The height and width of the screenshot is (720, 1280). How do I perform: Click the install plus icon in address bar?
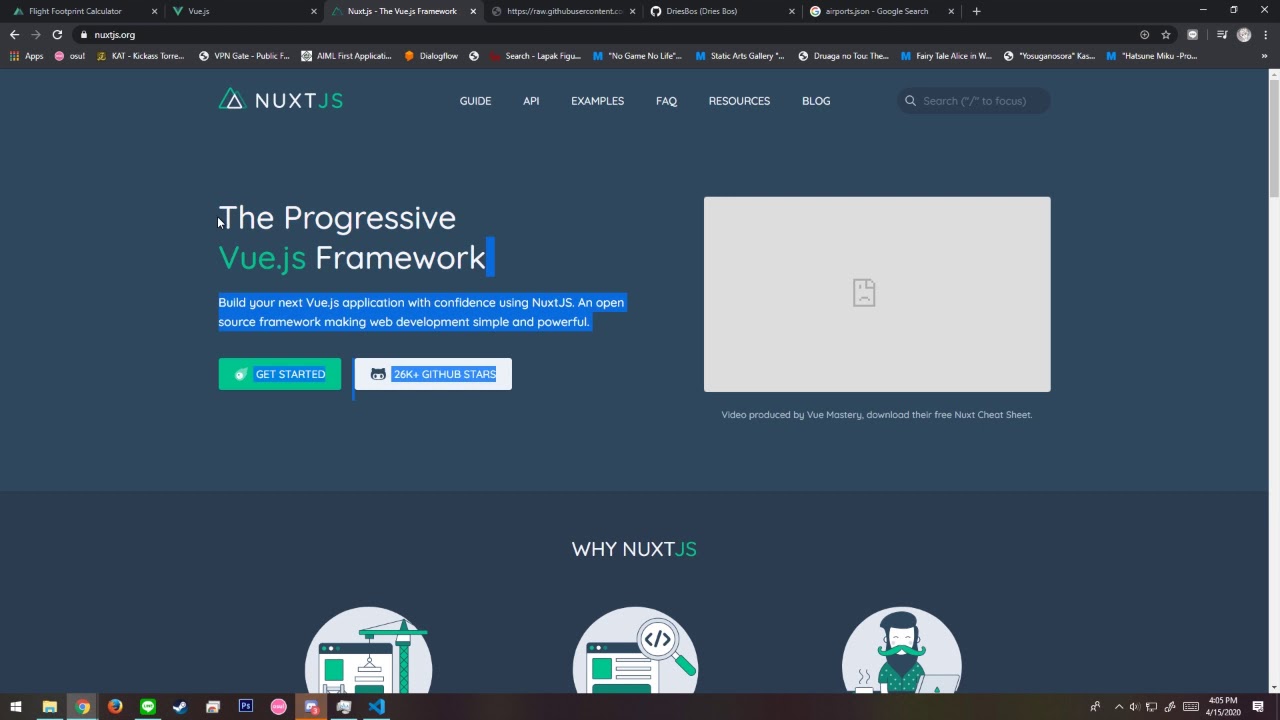[1145, 34]
